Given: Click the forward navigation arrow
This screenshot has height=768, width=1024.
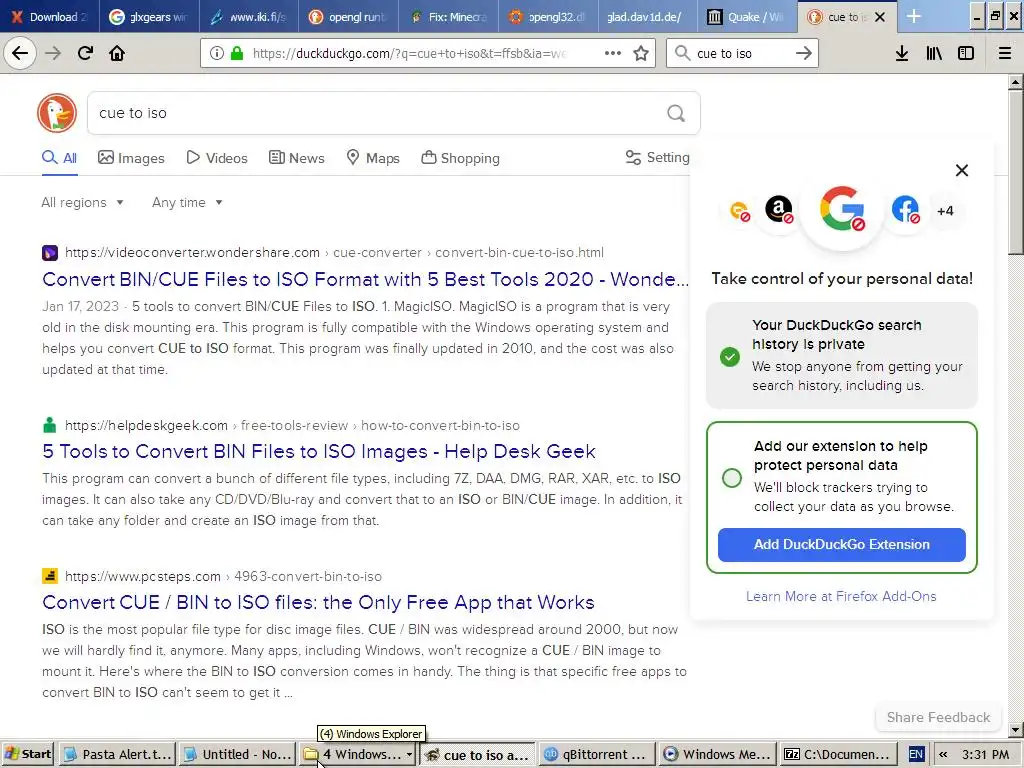Looking at the screenshot, I should tap(53, 53).
